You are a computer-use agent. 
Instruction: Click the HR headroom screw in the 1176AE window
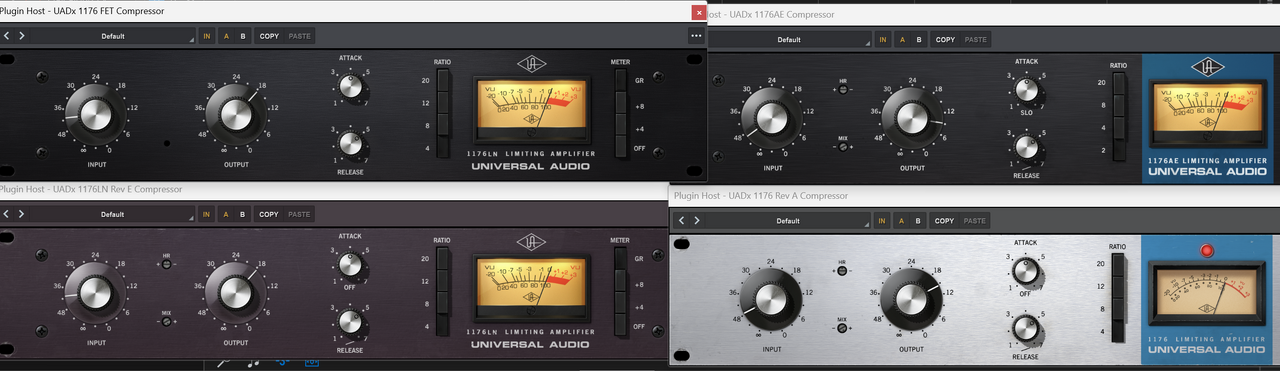(844, 90)
